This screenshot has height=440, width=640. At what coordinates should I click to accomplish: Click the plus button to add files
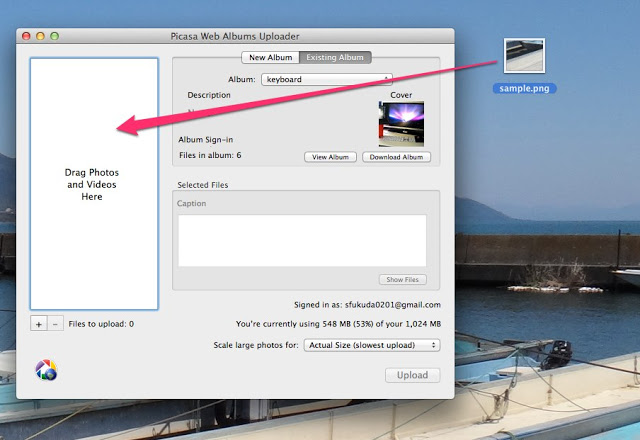point(39,324)
